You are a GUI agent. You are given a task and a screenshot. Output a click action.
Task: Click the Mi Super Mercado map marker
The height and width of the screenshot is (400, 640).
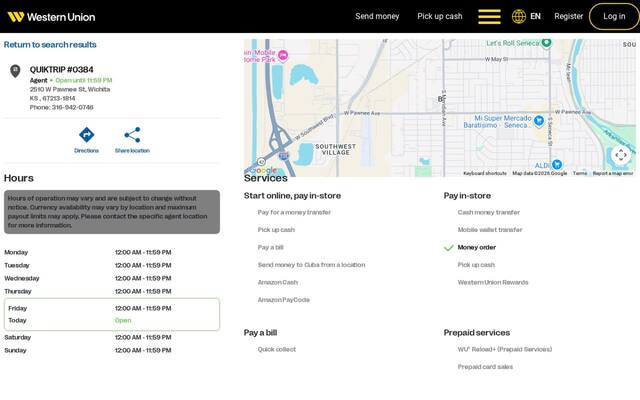tap(539, 120)
